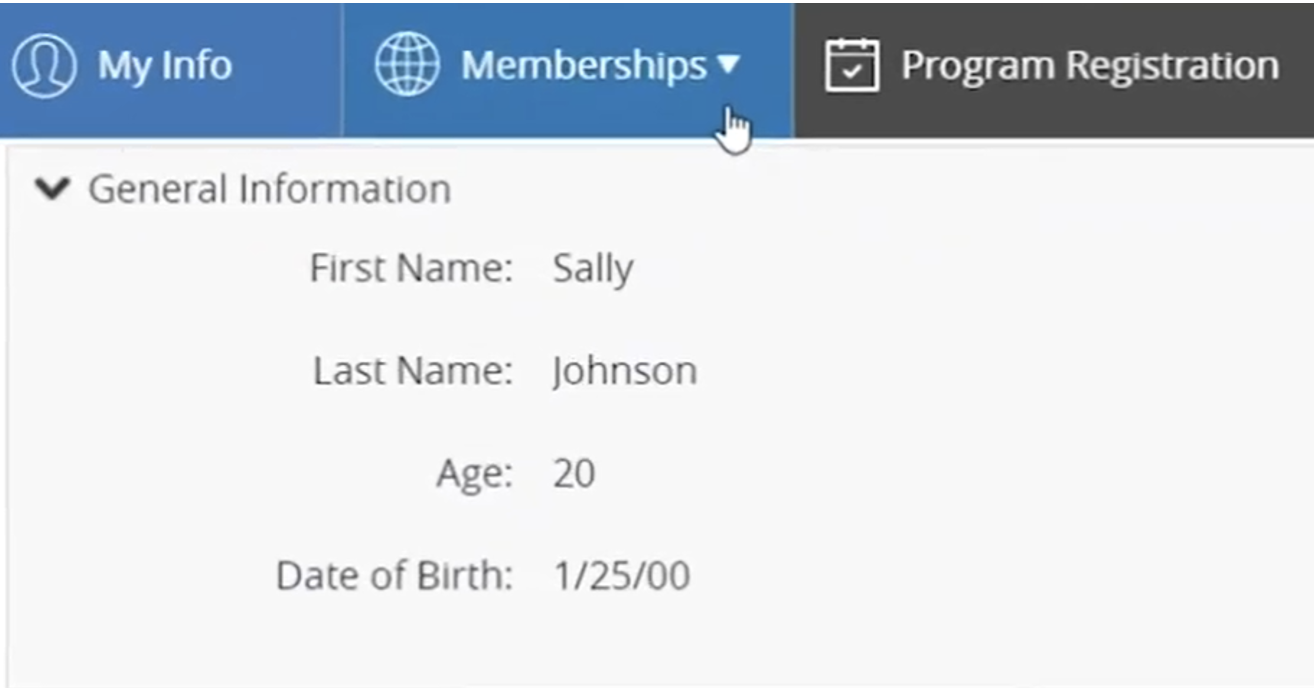This screenshot has height=692, width=1314.
Task: Click the Age label
Action: point(474,474)
